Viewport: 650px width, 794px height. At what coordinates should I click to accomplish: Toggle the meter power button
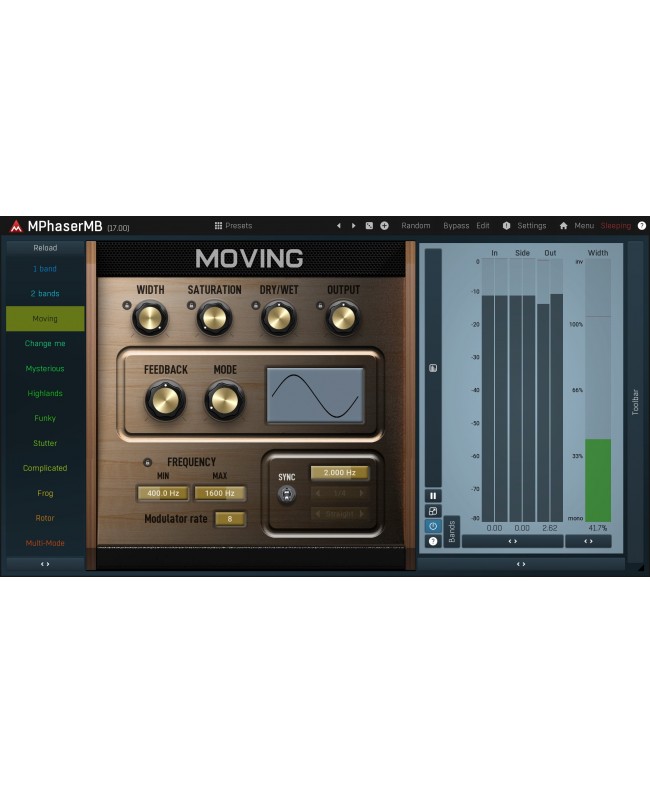(433, 526)
